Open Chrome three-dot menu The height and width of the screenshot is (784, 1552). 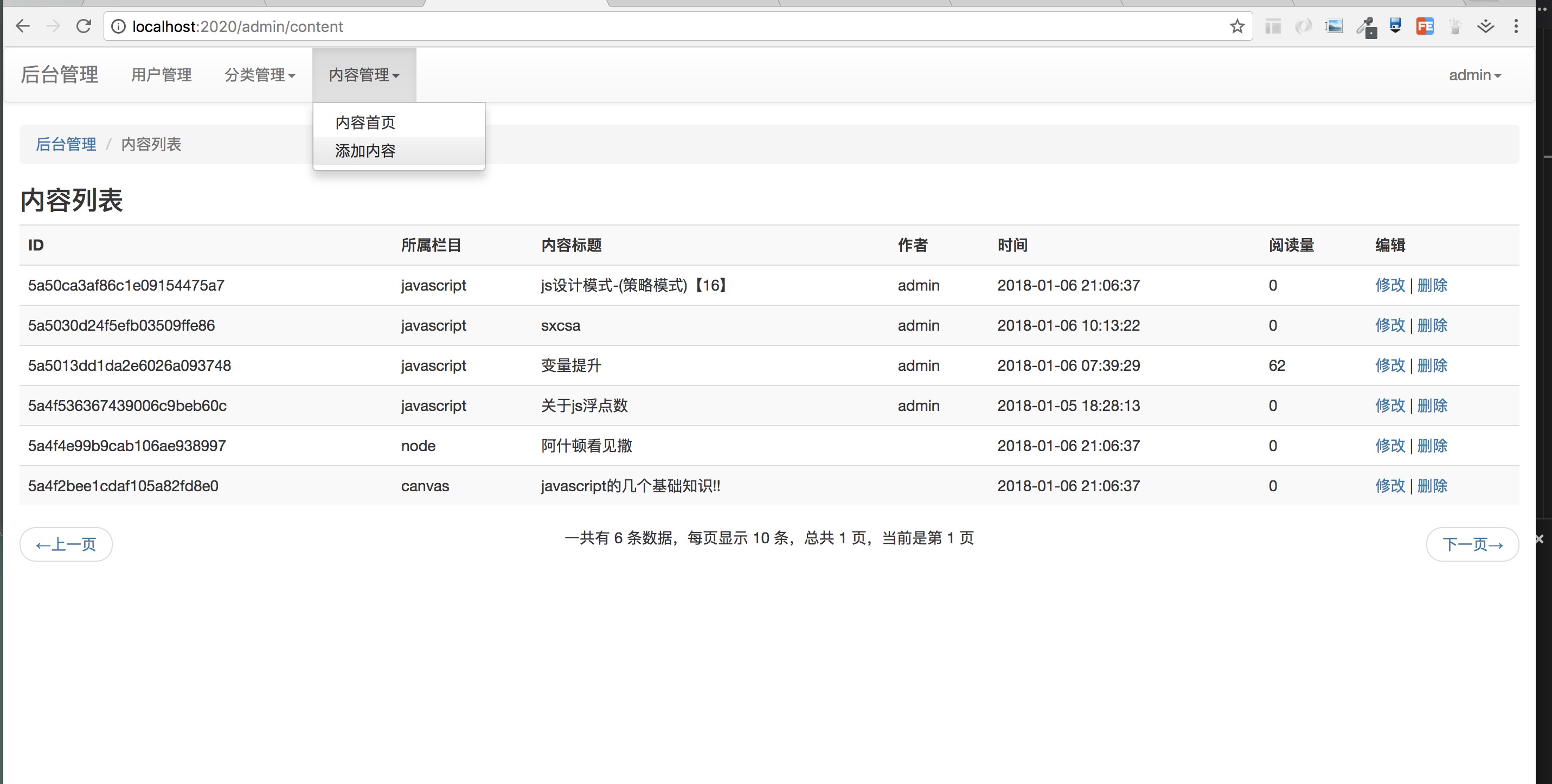point(1516,27)
